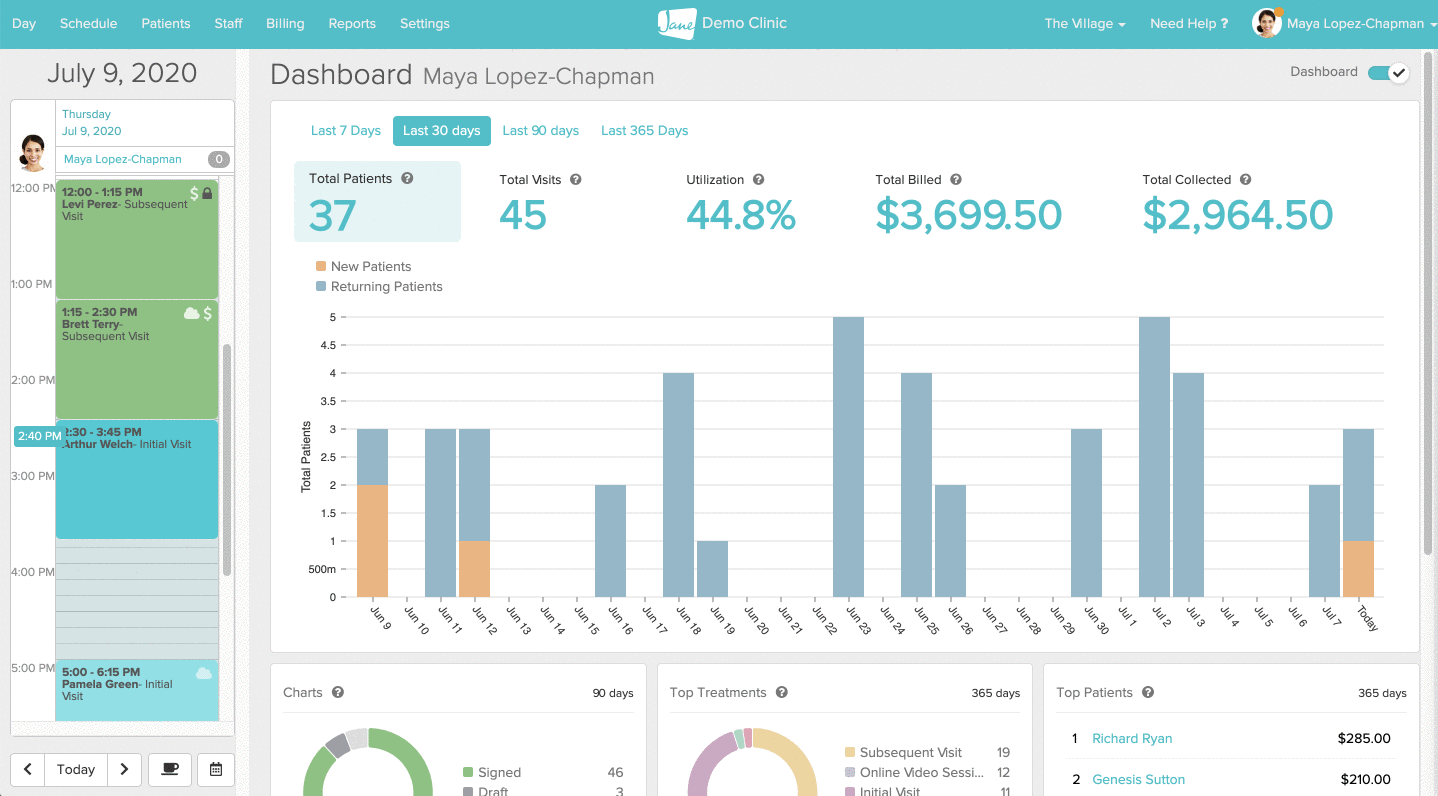Select the Total Patients metric card
This screenshot has height=796, width=1438.
[x=377, y=201]
